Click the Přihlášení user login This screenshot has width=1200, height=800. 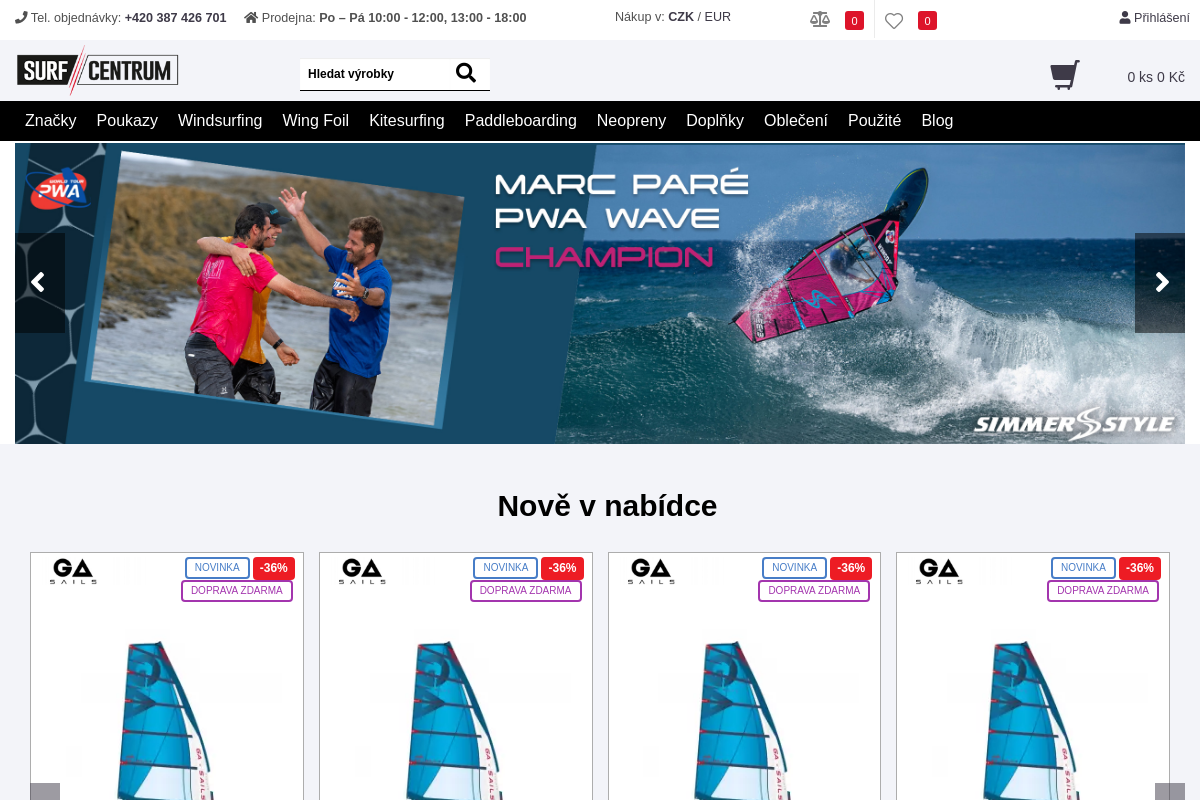click(x=1155, y=17)
